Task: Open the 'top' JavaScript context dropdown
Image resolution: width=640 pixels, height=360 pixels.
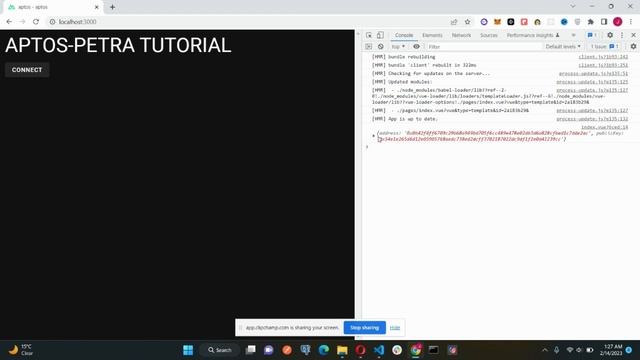Action: pyautogui.click(x=398, y=47)
